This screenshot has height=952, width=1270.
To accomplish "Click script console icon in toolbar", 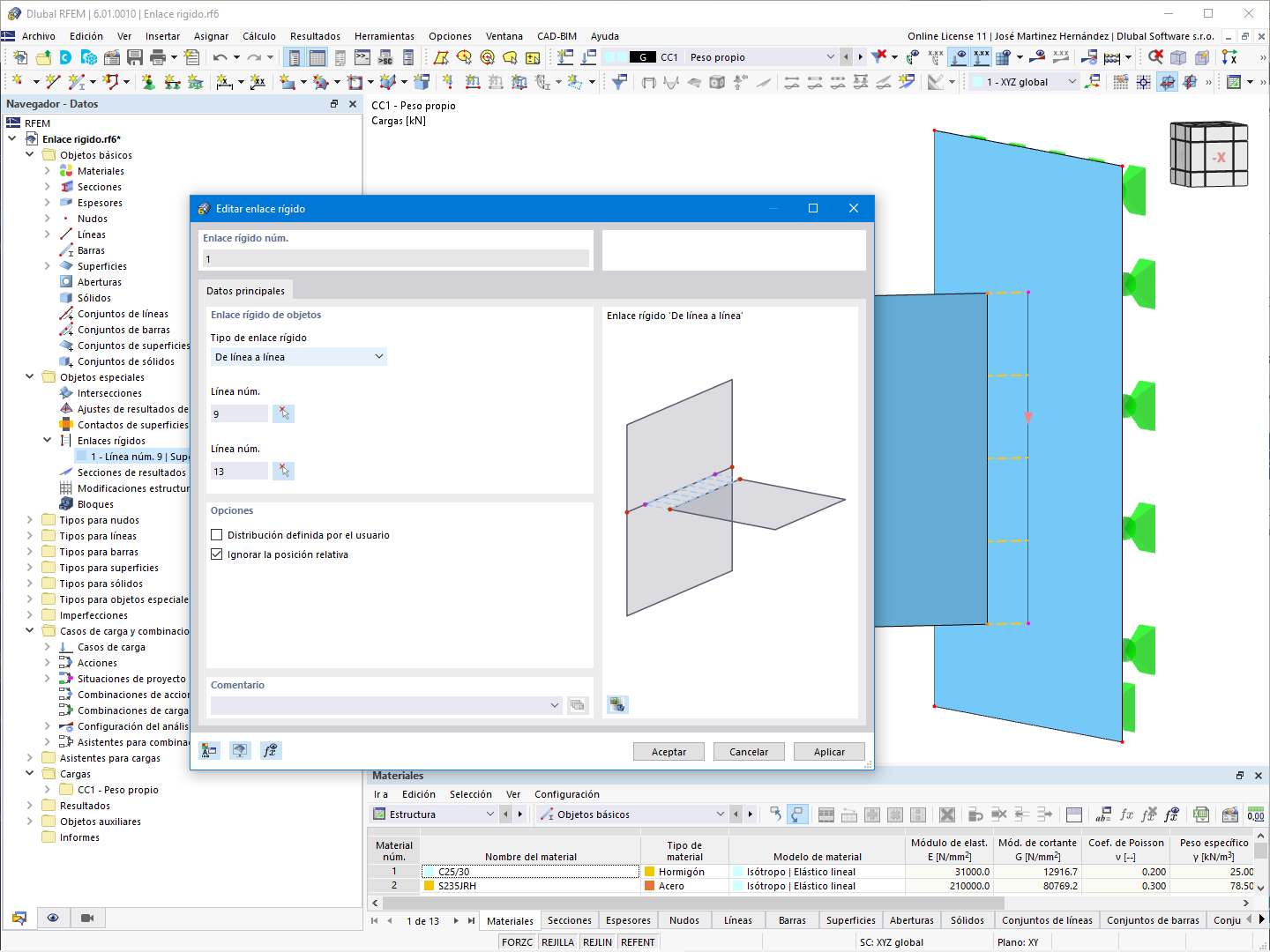I will (x=362, y=57).
